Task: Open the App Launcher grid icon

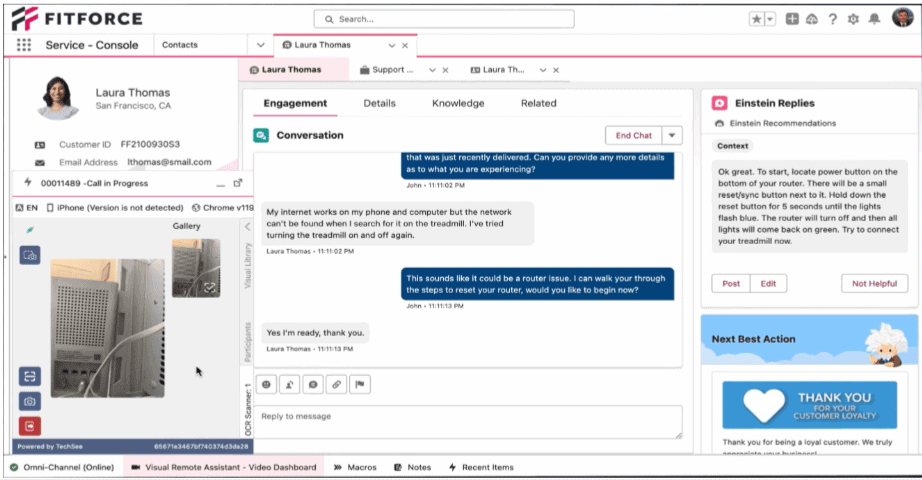Action: (24, 45)
